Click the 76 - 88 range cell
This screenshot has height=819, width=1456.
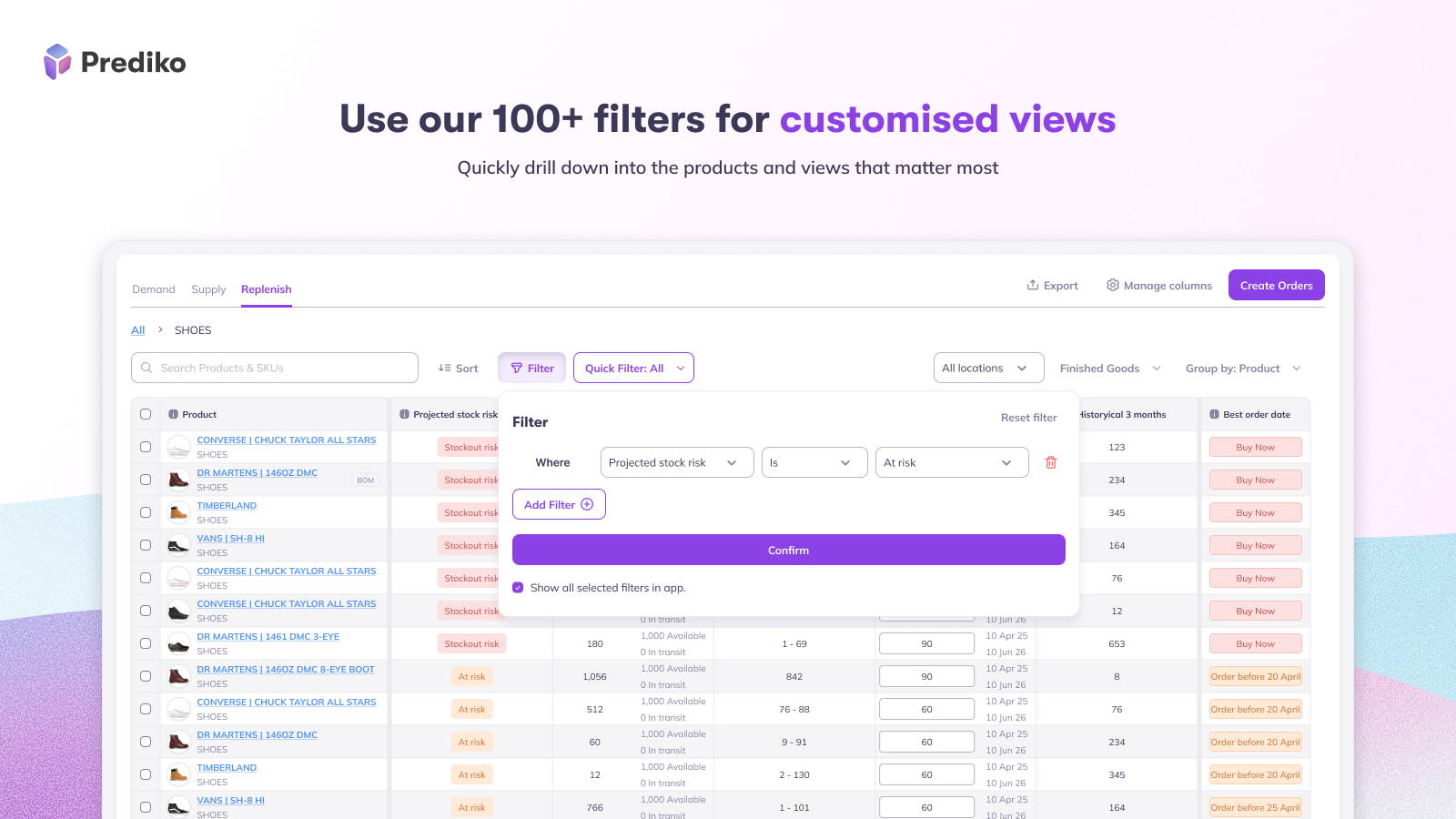(x=794, y=709)
